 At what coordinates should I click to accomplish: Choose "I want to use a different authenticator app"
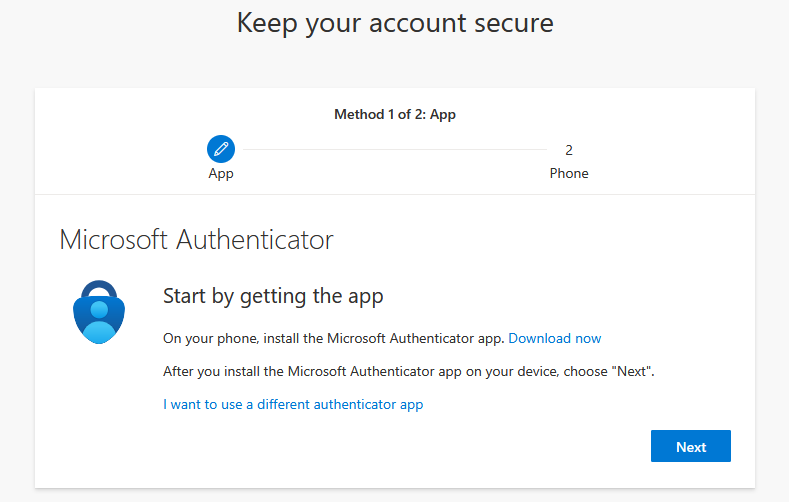click(293, 405)
